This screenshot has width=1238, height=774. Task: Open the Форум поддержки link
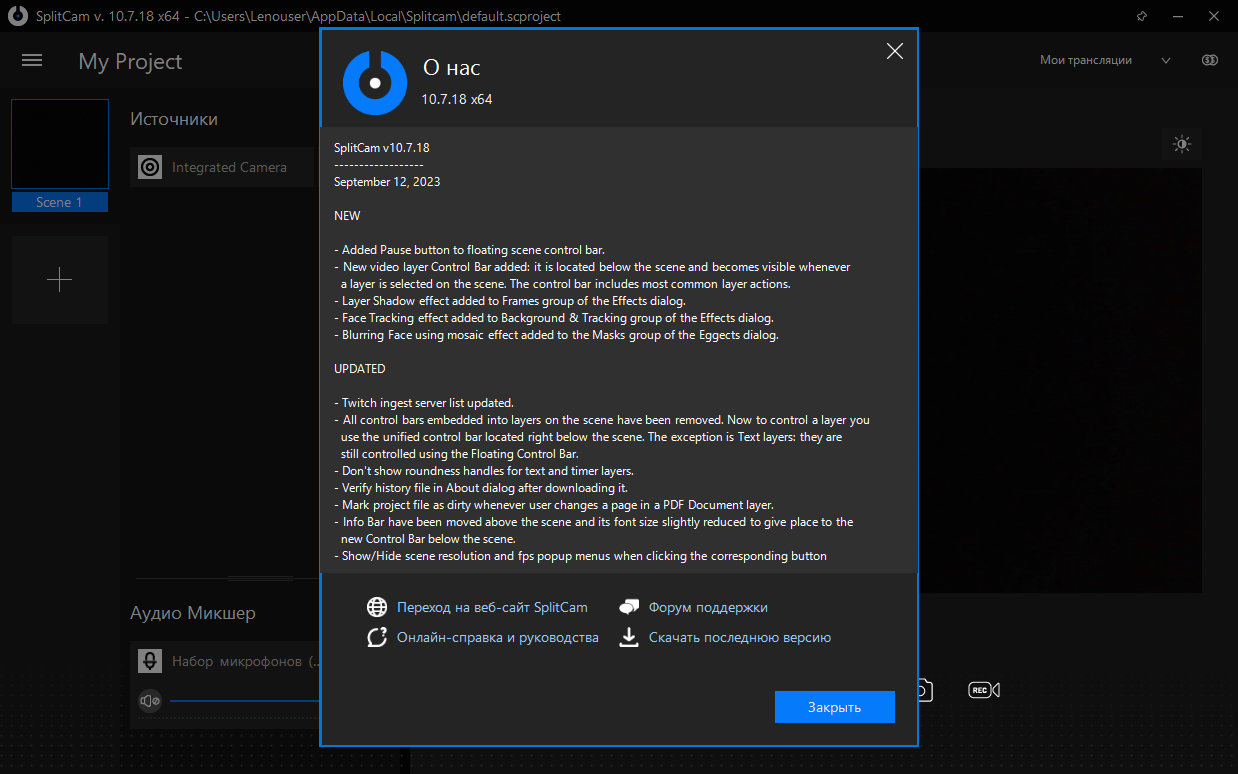pyautogui.click(x=708, y=607)
